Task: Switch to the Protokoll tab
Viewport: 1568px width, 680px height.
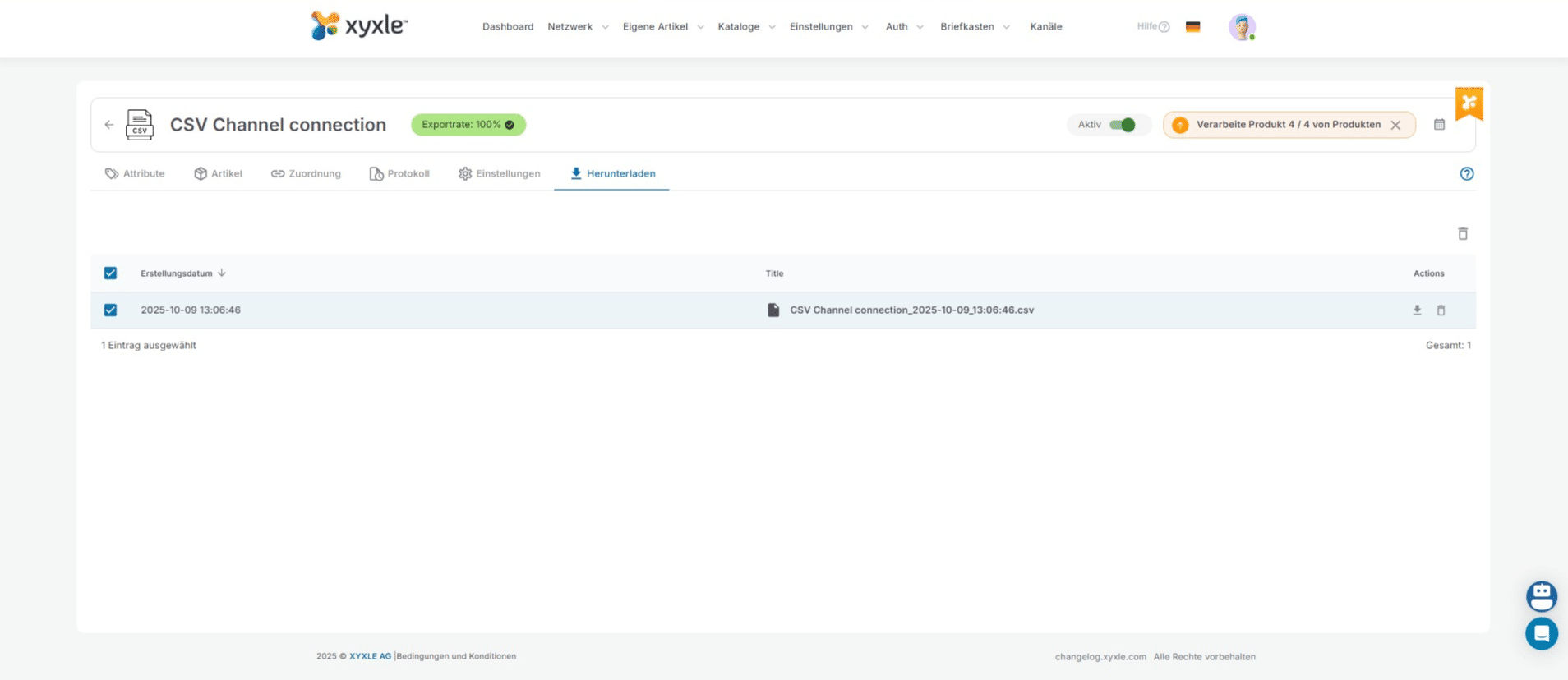Action: point(399,174)
